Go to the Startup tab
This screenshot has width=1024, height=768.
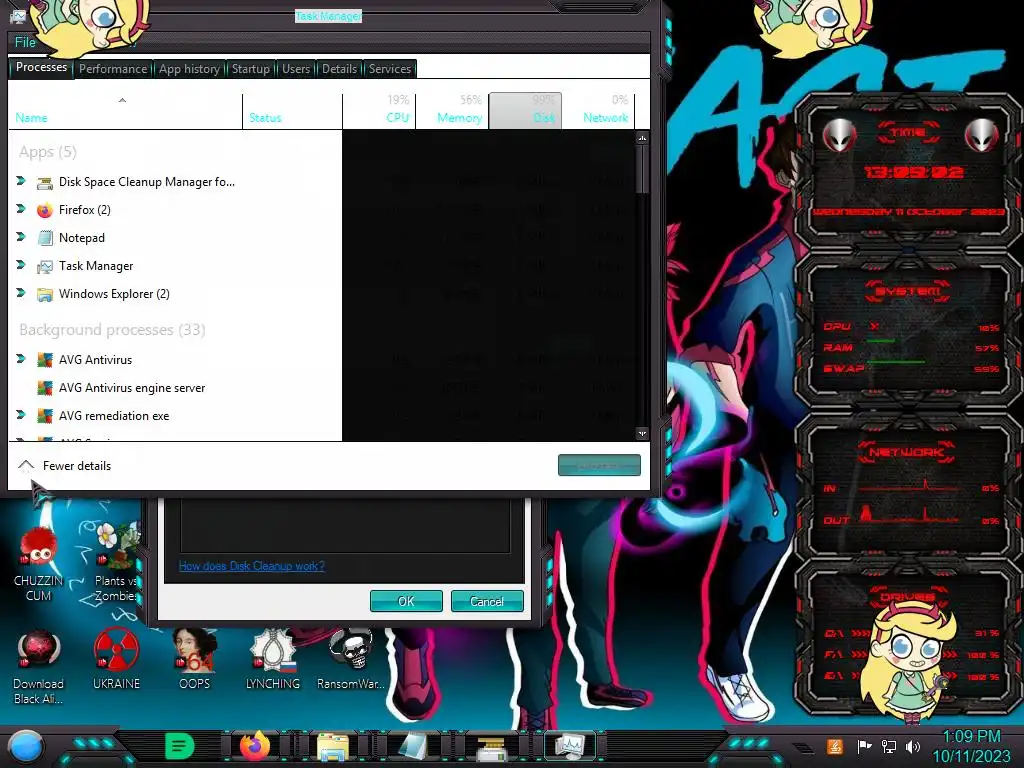tap(251, 69)
